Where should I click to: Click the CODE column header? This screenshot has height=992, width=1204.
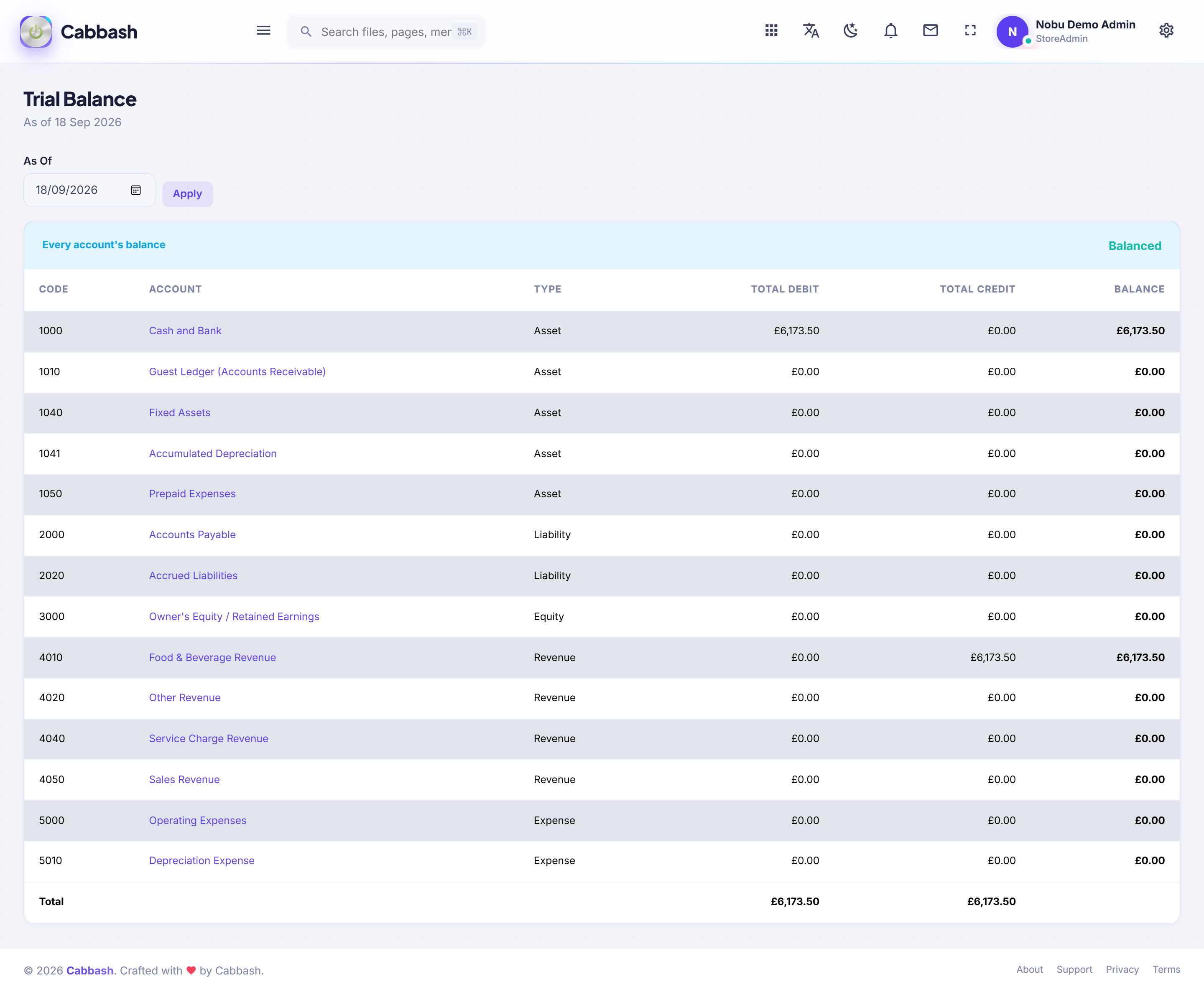tap(54, 289)
